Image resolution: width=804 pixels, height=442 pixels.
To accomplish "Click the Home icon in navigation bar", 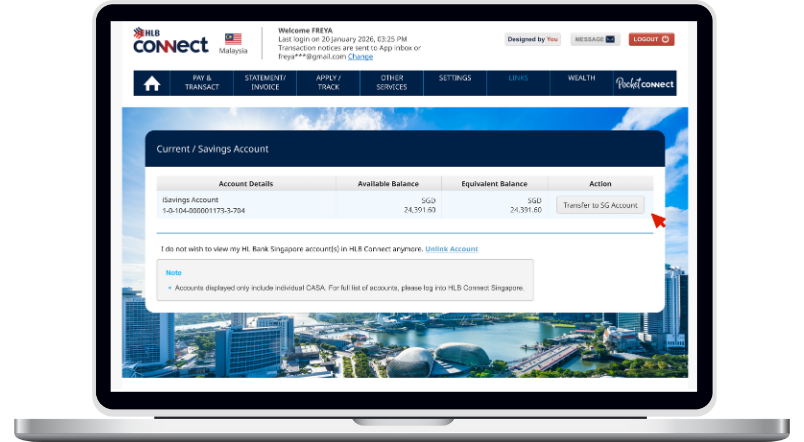I will 152,84.
